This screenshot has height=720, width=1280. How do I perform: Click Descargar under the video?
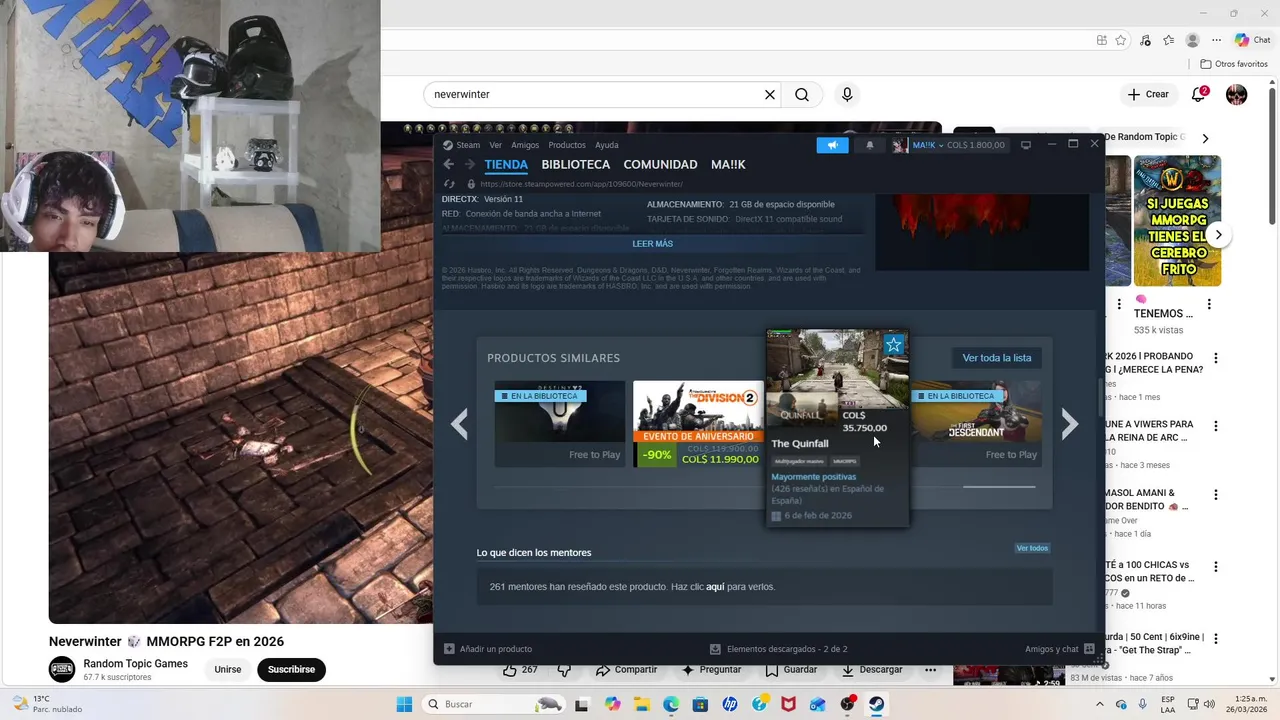(870, 669)
